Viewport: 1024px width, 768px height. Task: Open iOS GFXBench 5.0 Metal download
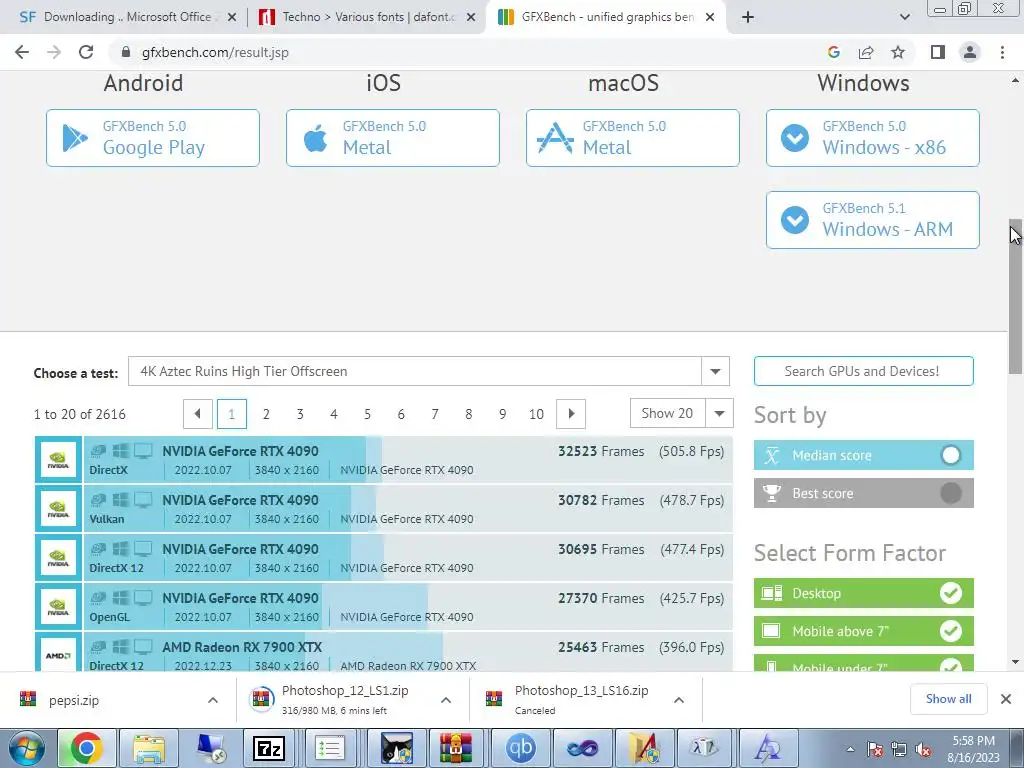(392, 138)
